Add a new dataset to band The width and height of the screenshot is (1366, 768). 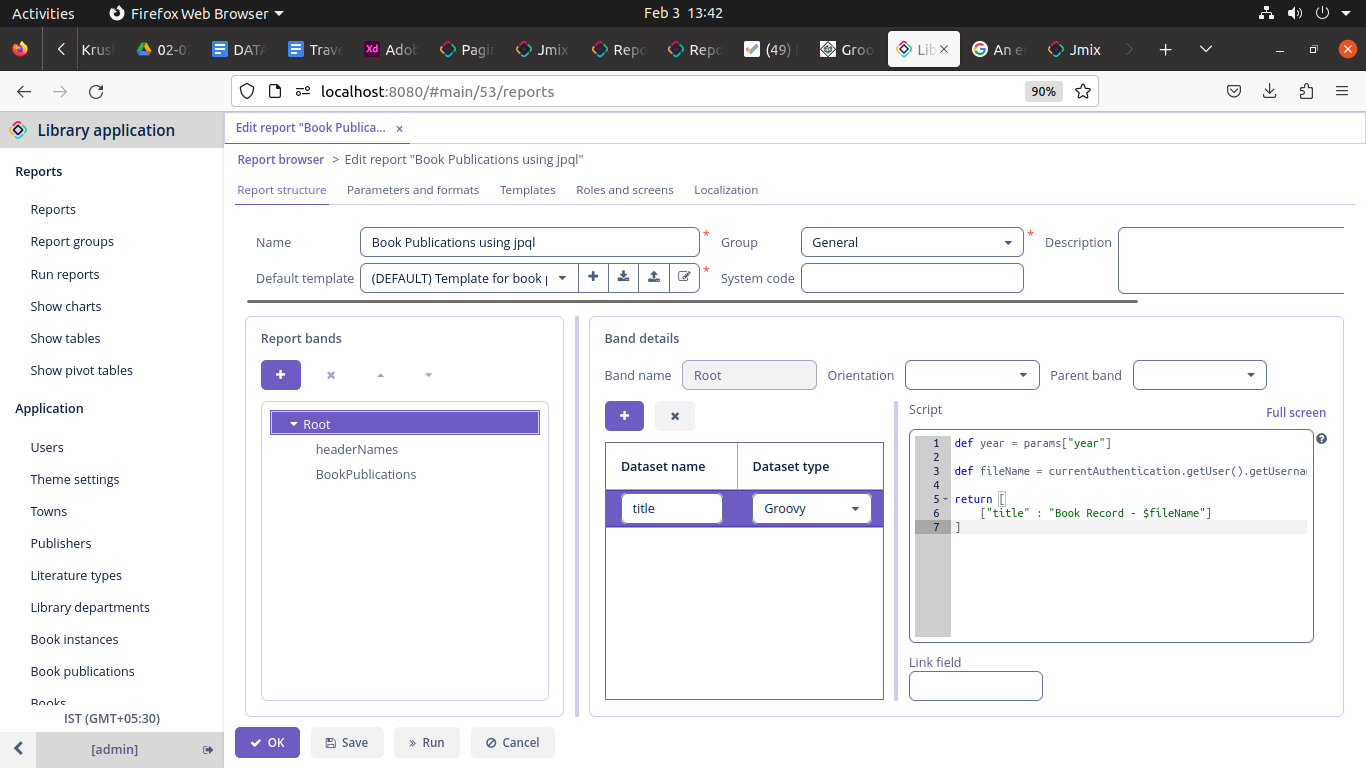click(x=625, y=416)
